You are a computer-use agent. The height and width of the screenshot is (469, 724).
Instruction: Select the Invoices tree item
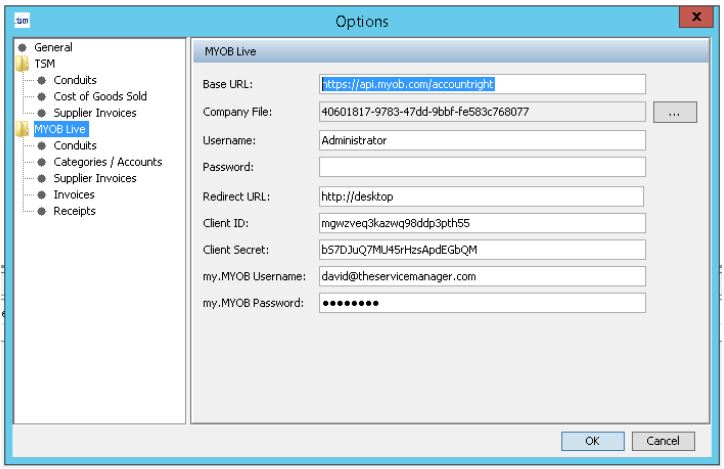pyautogui.click(x=74, y=194)
